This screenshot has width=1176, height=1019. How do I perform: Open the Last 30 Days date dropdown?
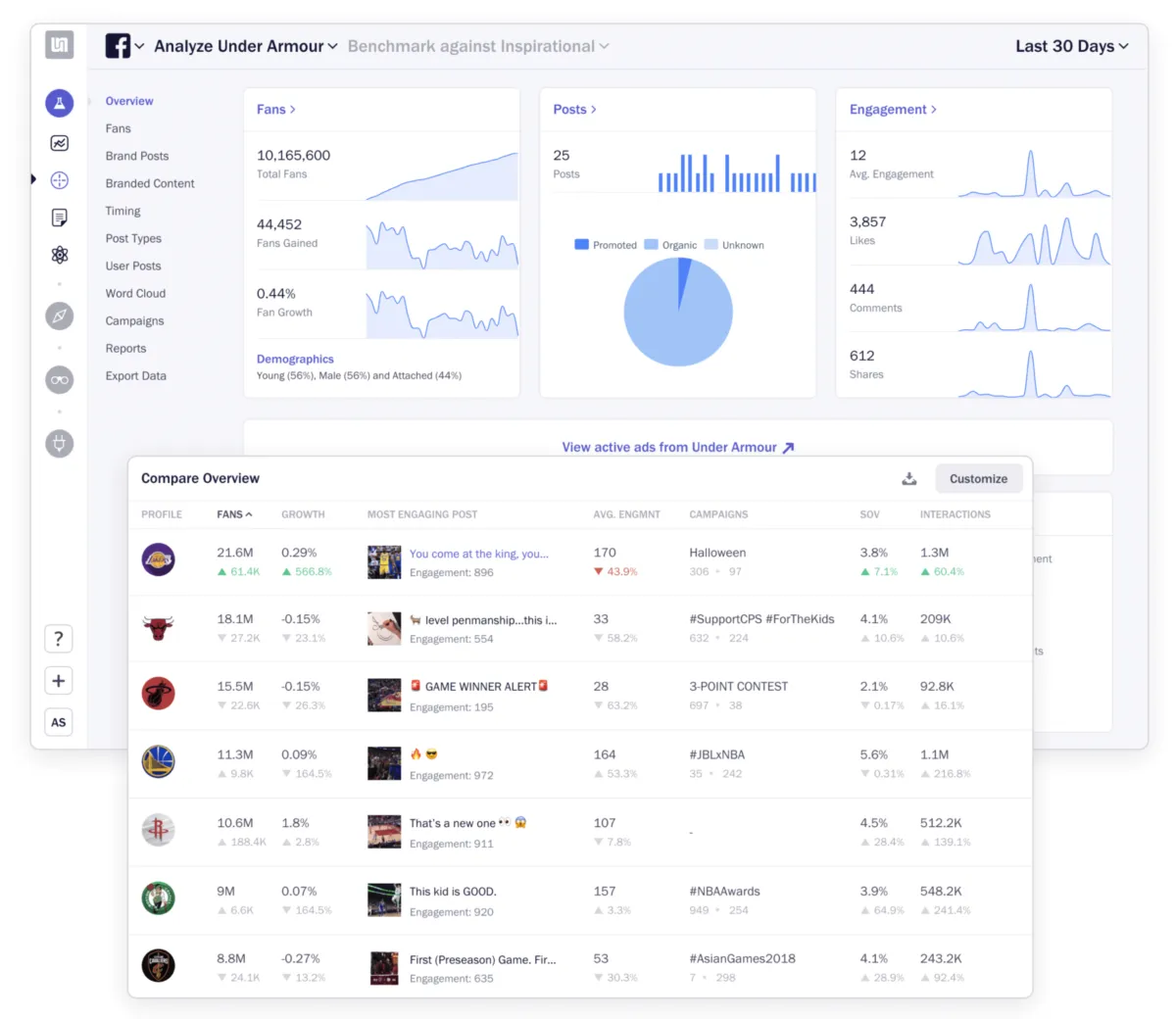(1072, 46)
